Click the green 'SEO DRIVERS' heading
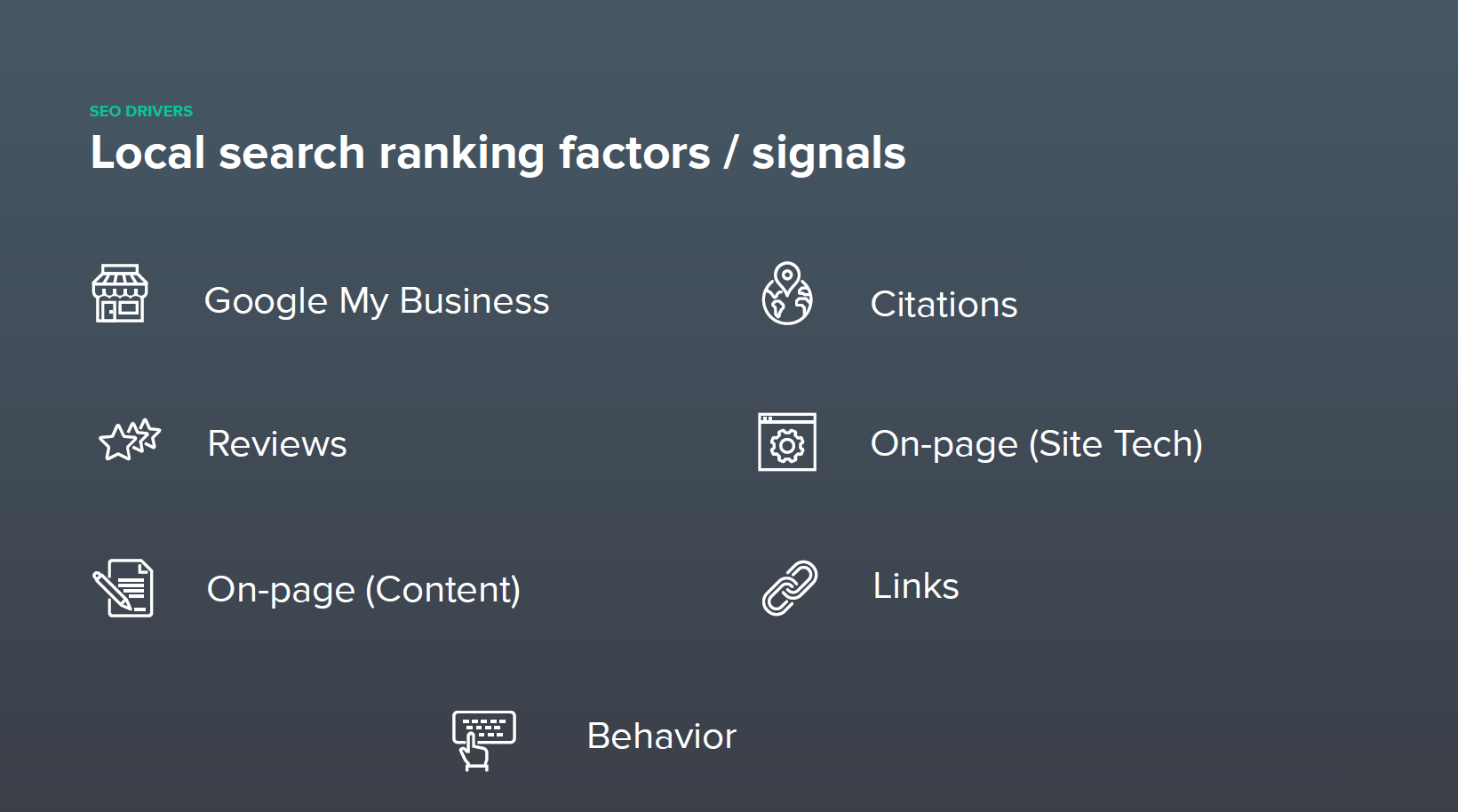The width and height of the screenshot is (1458, 812). pyautogui.click(x=141, y=111)
